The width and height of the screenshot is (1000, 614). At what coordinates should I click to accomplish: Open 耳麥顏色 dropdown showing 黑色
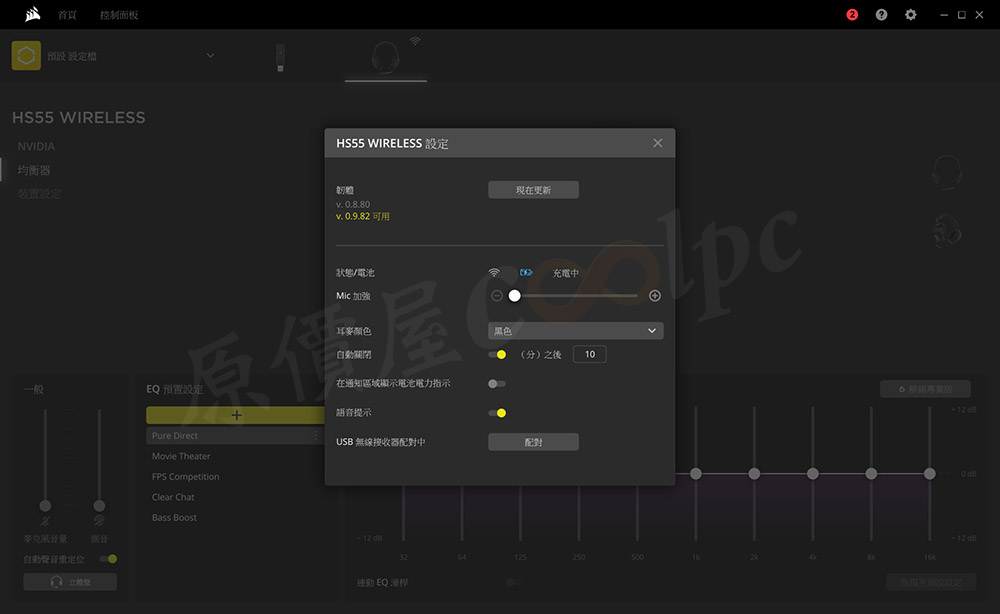click(x=576, y=331)
